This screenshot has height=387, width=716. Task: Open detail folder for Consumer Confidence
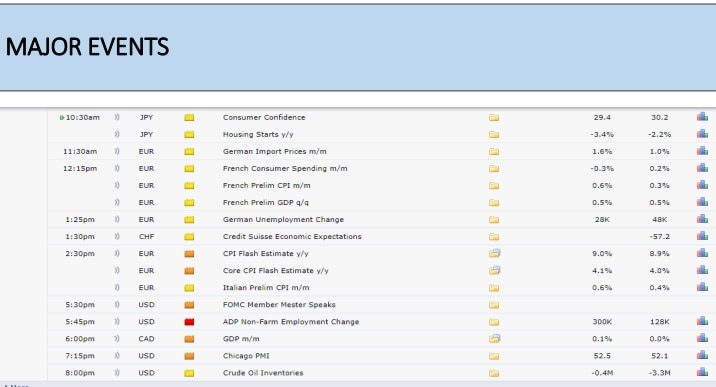(x=494, y=118)
